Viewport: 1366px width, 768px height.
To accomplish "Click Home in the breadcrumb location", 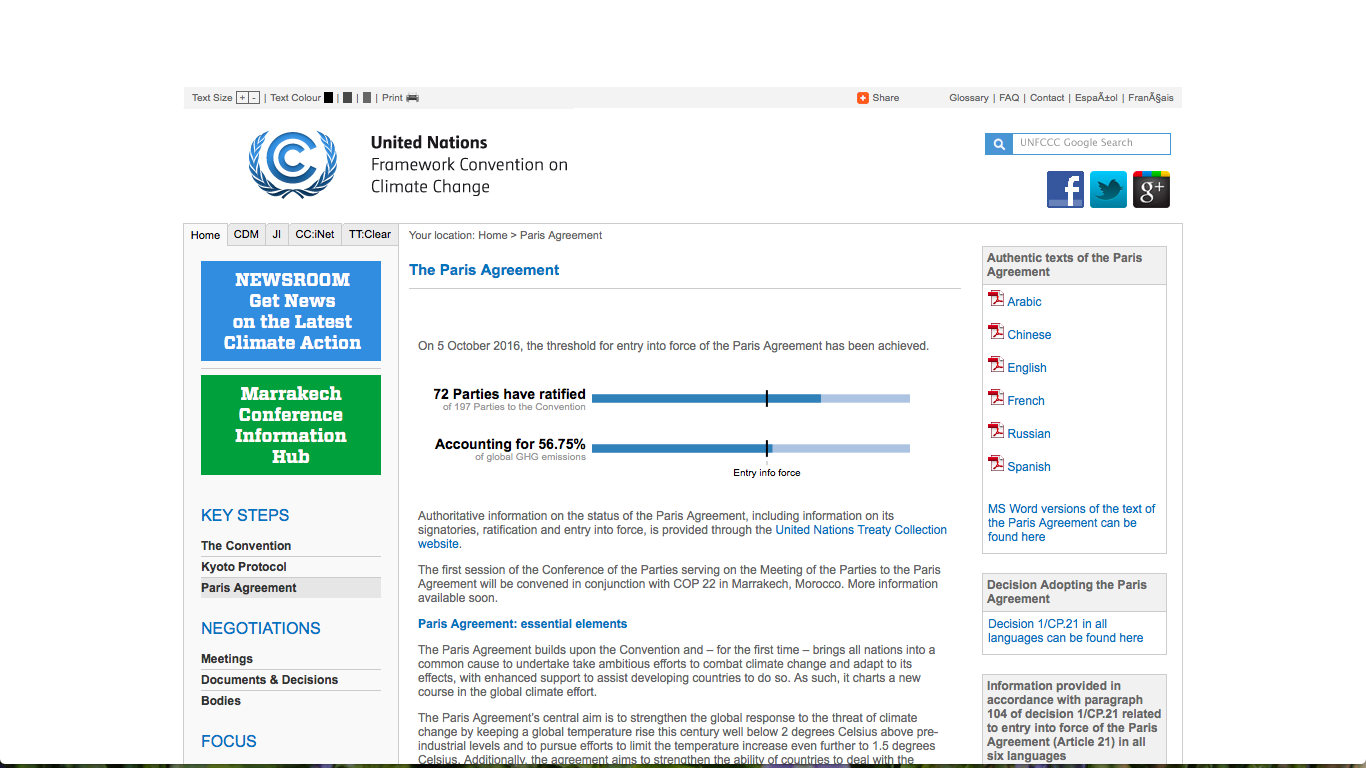I will click(x=493, y=236).
